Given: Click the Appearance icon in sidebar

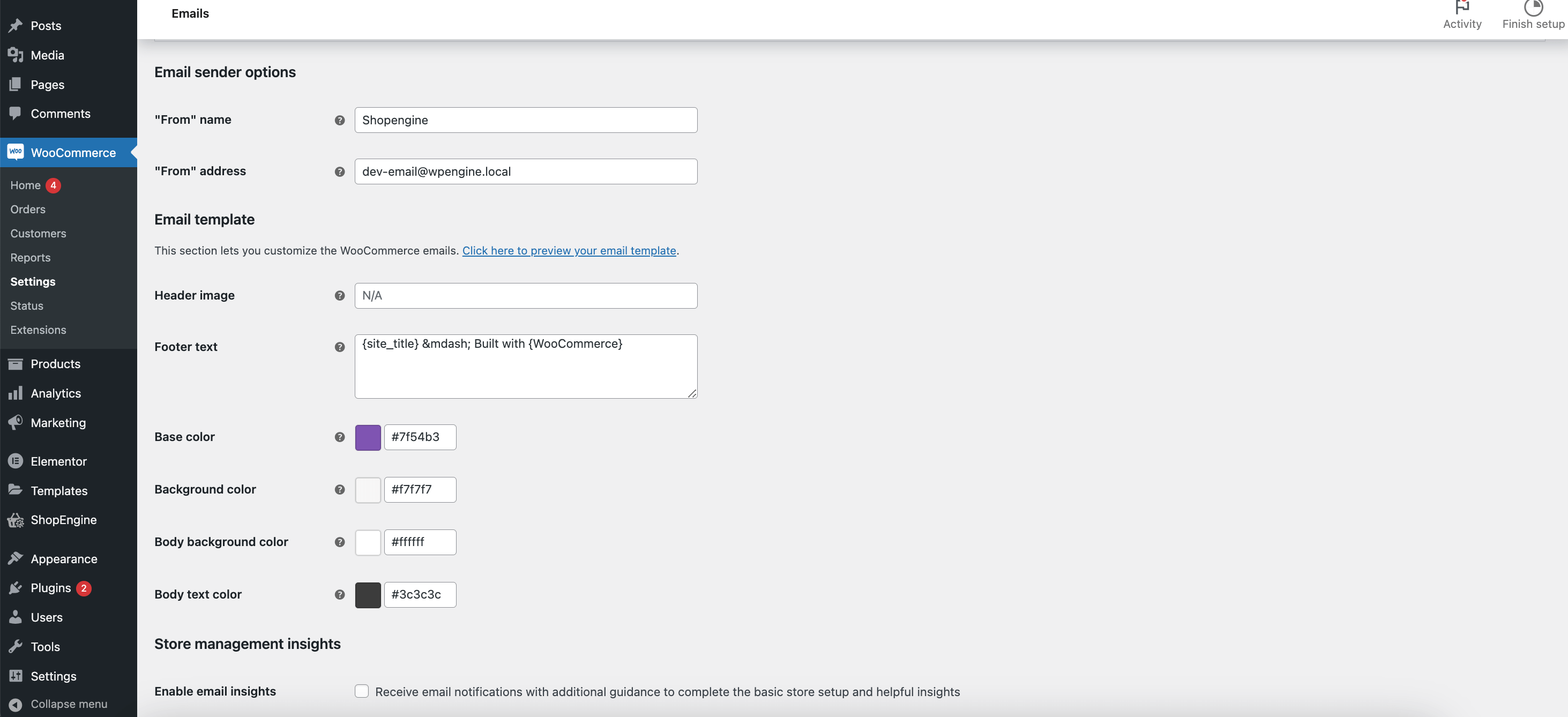Looking at the screenshot, I should [x=15, y=558].
